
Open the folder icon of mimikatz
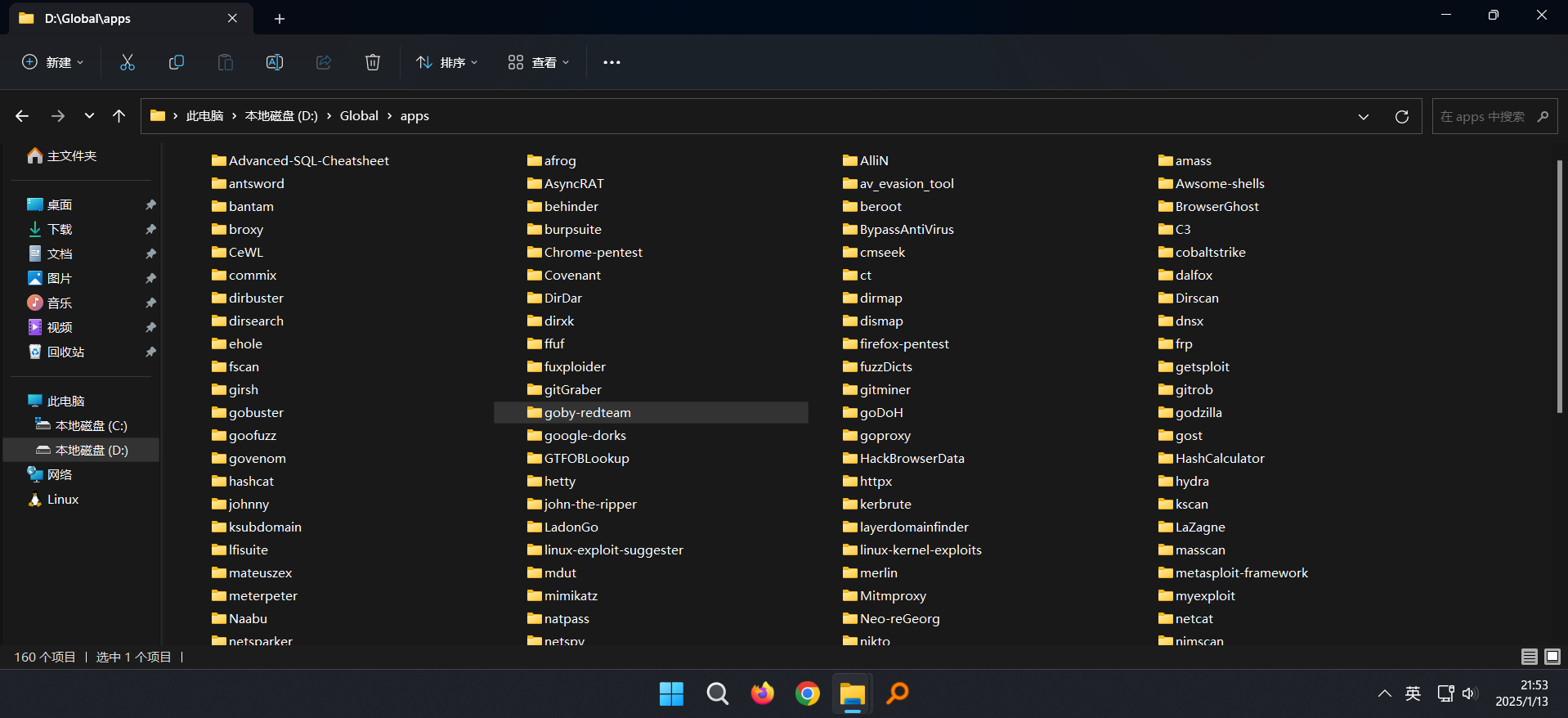[535, 595]
